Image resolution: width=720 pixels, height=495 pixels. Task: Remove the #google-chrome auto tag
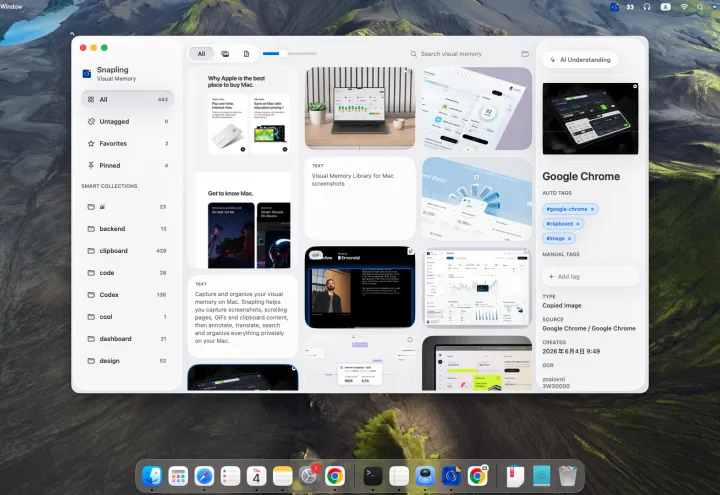592,209
